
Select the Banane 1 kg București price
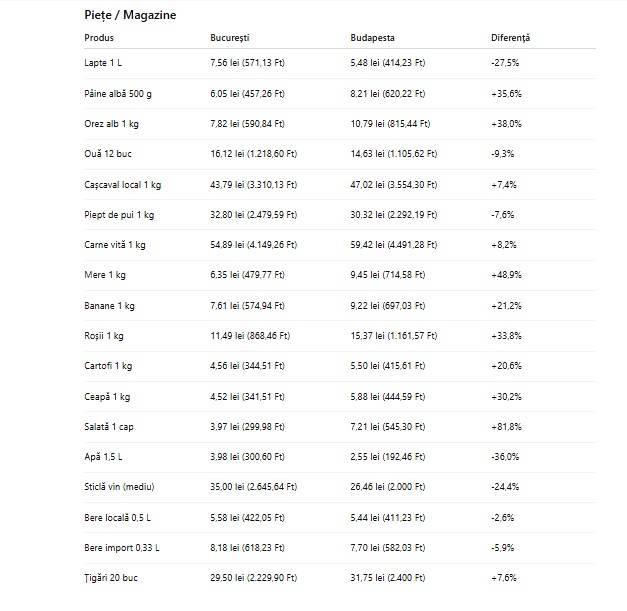[247, 306]
